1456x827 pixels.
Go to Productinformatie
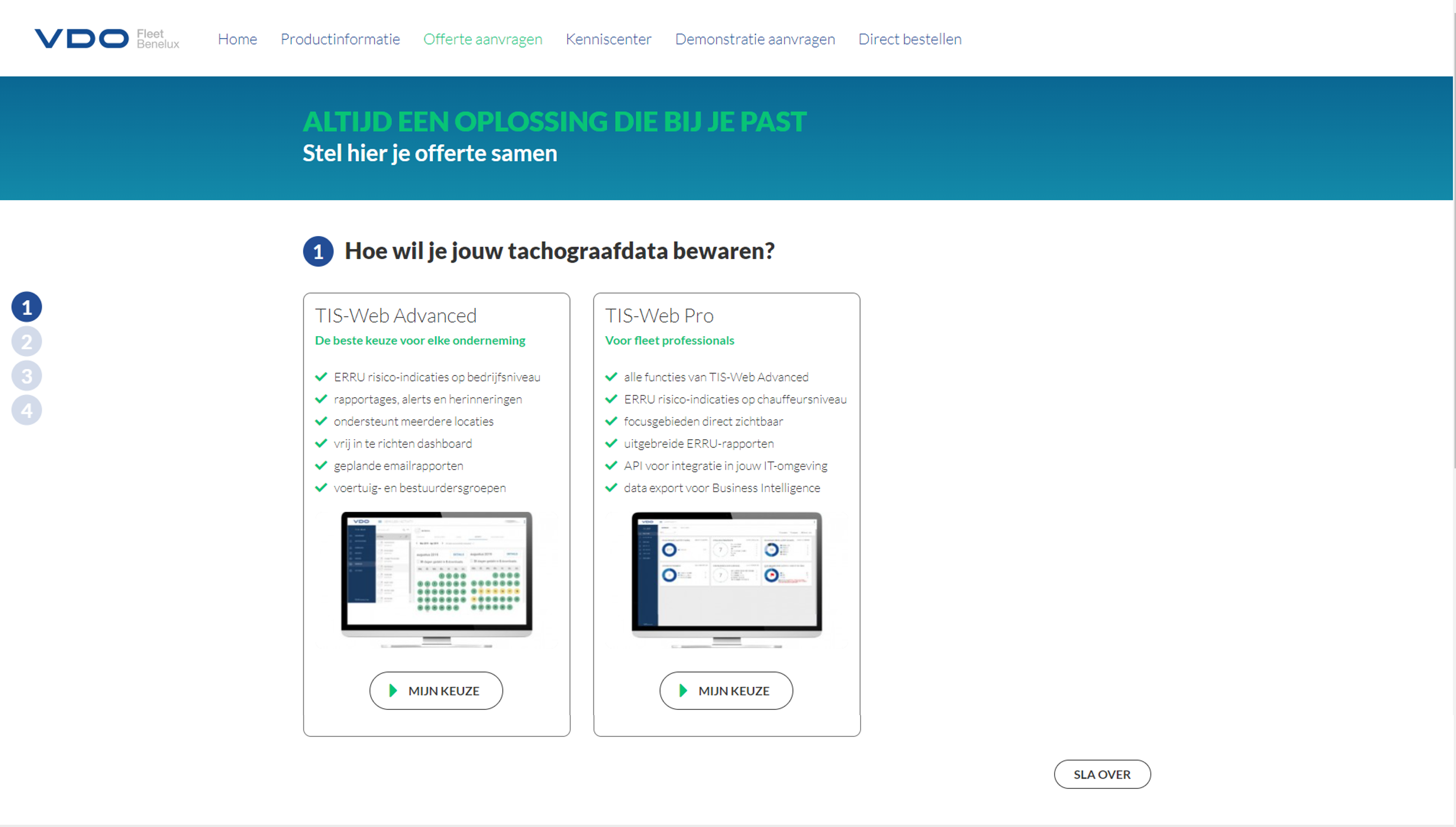(340, 39)
